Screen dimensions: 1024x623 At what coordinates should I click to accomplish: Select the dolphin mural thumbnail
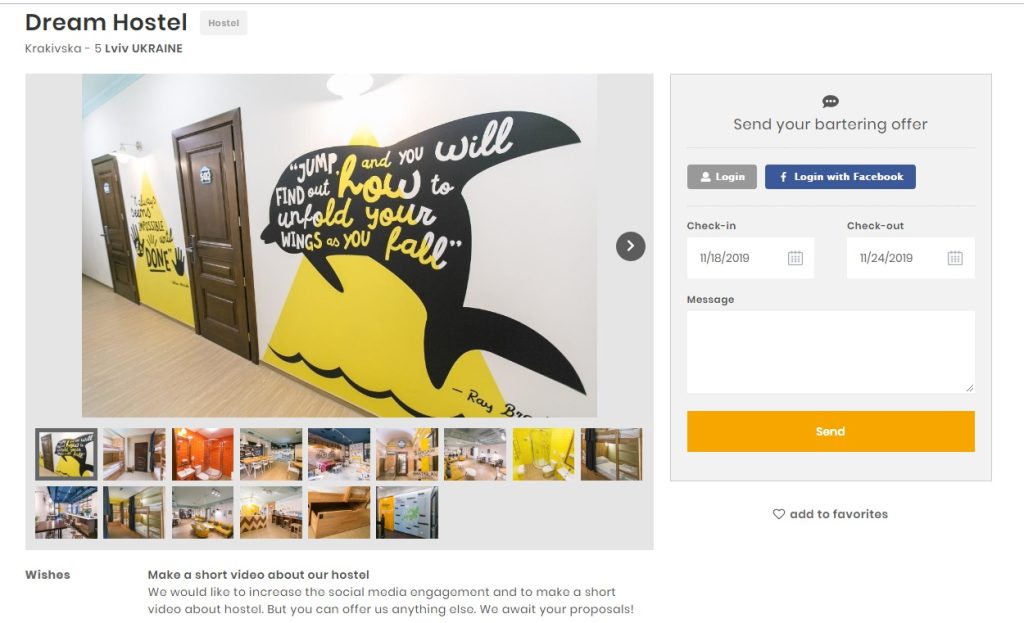[66, 455]
